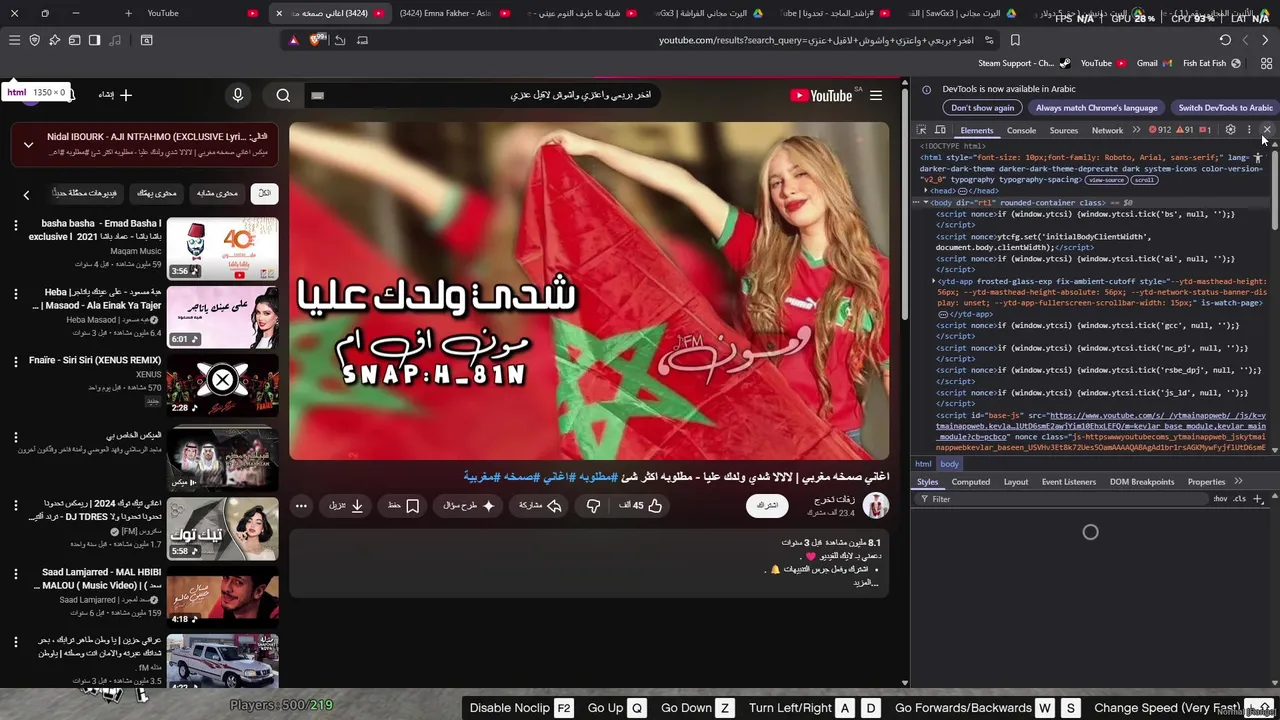This screenshot has width=1280, height=720.
Task: Click the white subscribe button
Action: coord(767,506)
